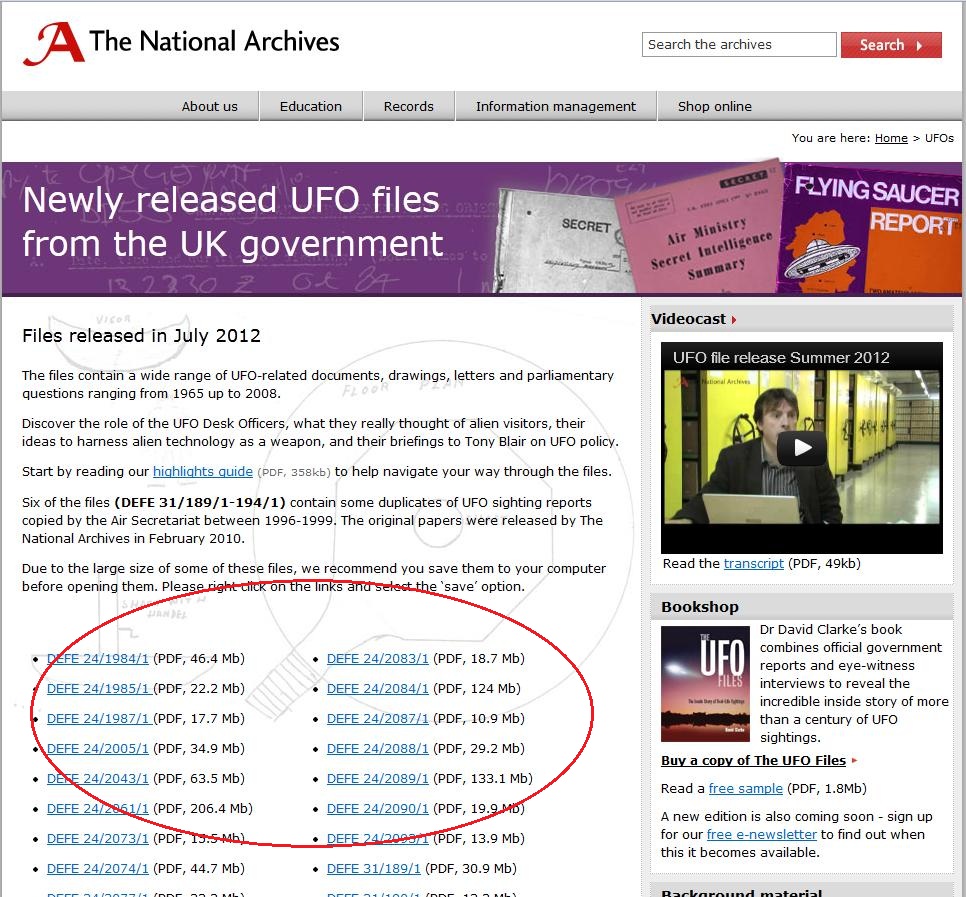Download file DEFE 24/2089/1

(378, 779)
